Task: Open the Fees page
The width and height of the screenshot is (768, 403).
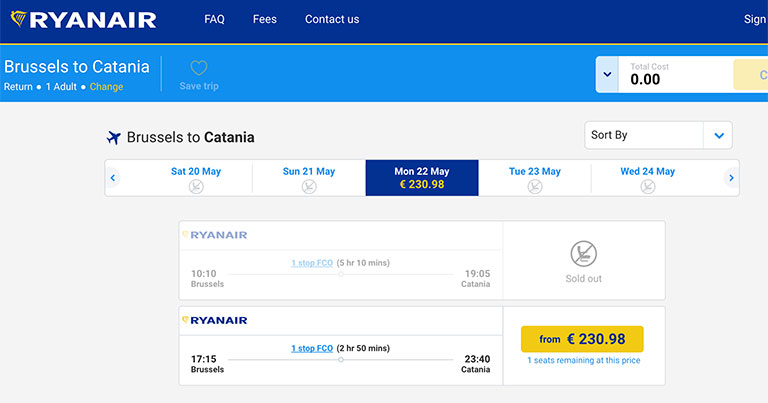Action: click(264, 19)
